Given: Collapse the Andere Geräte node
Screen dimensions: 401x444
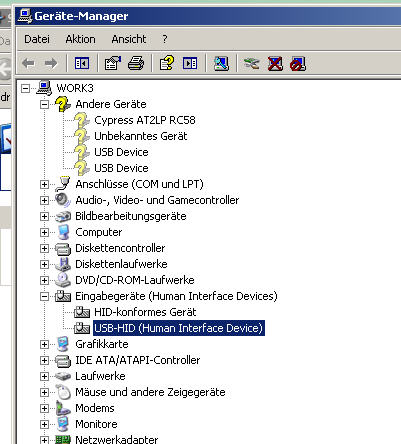Looking at the screenshot, I should (44, 104).
